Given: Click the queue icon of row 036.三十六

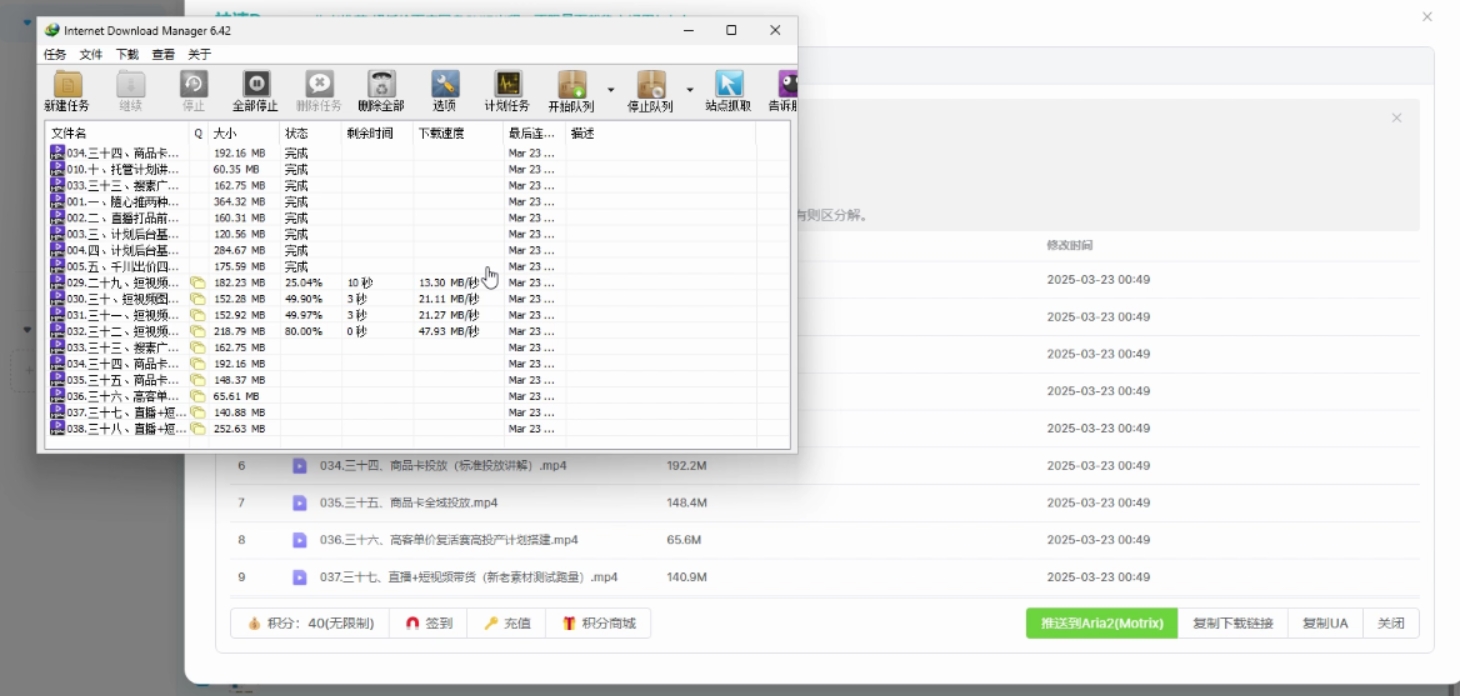Looking at the screenshot, I should point(198,396).
